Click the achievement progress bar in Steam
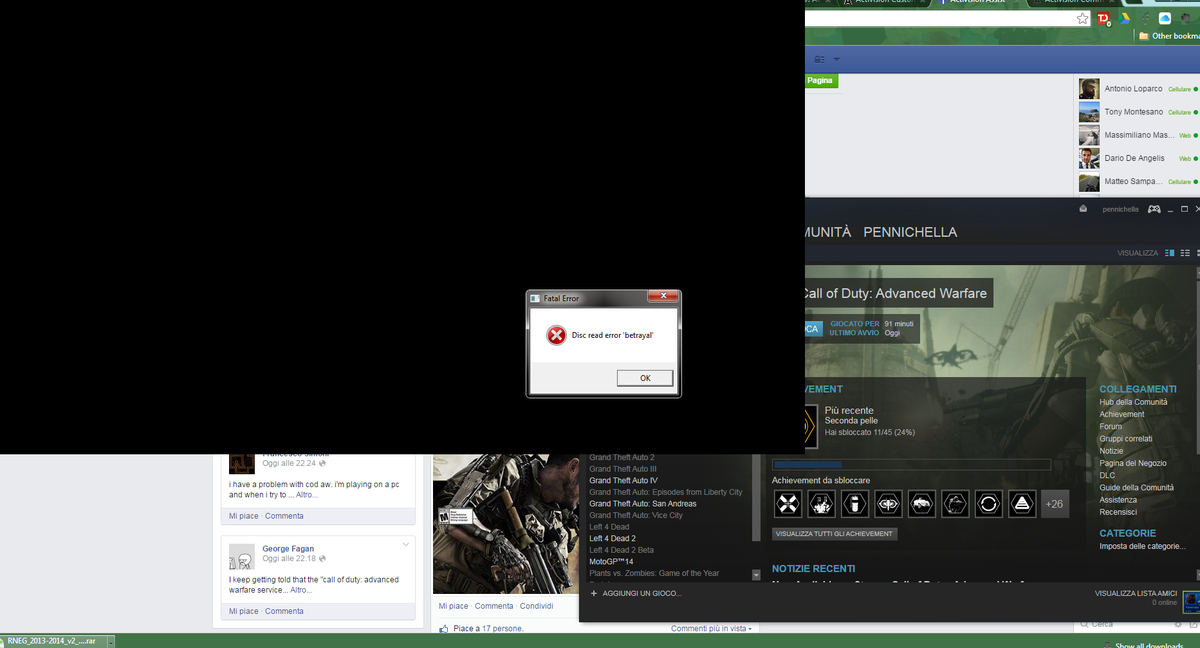1200x648 pixels. pyautogui.click(x=911, y=465)
